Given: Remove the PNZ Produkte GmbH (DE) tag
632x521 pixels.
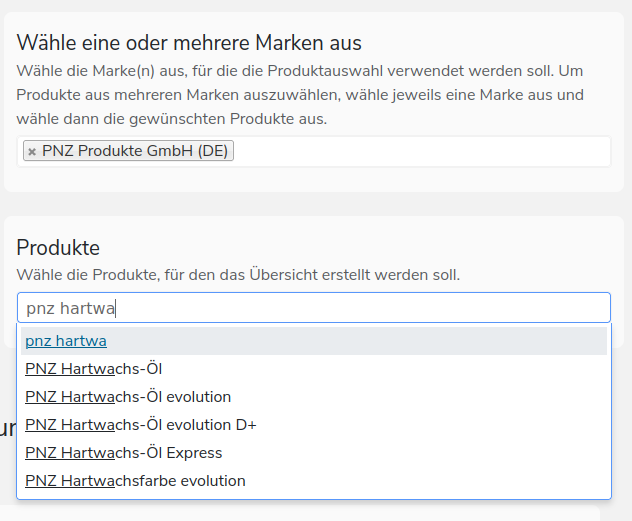Looking at the screenshot, I should pos(32,152).
